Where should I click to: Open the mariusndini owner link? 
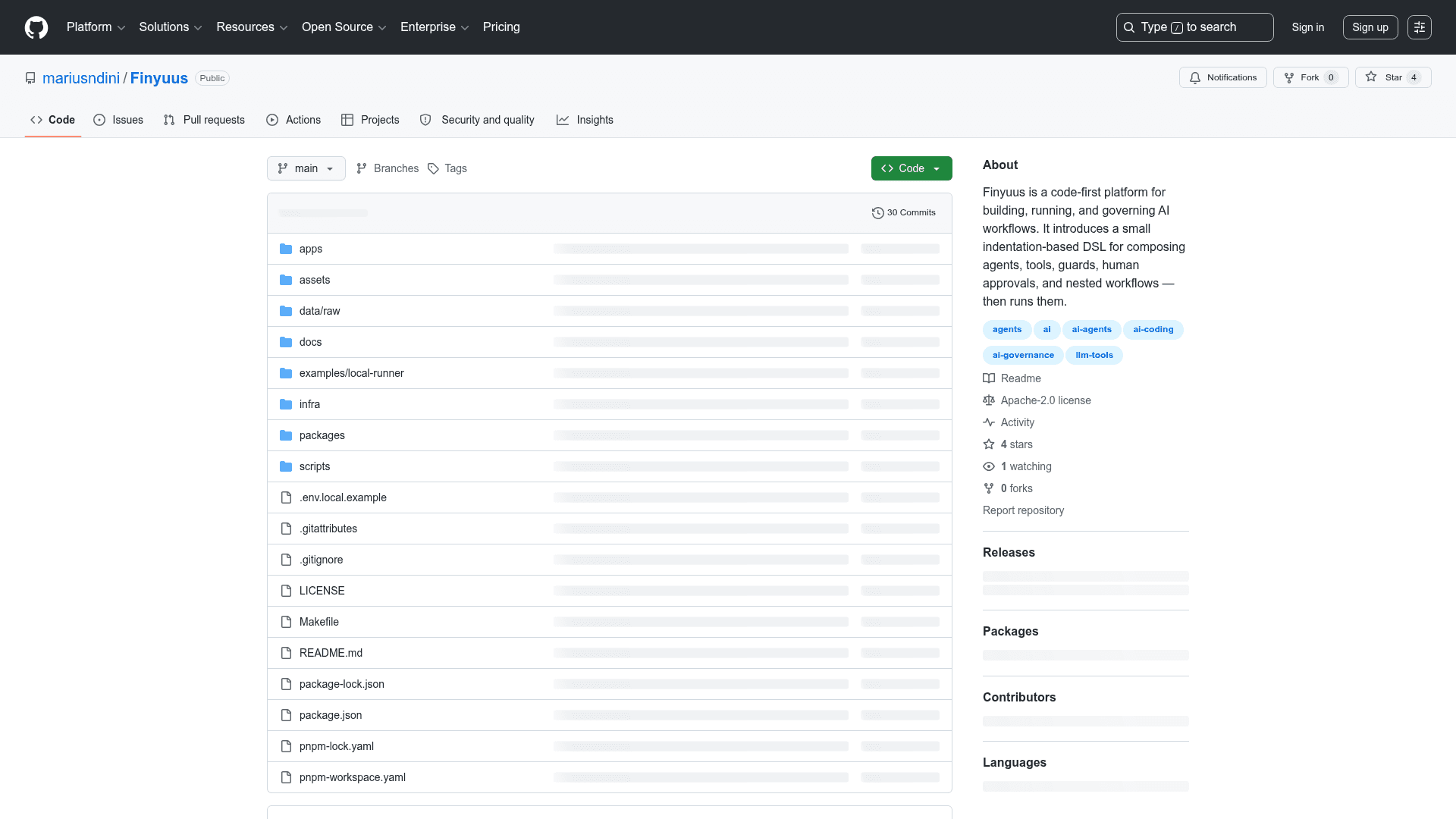click(81, 78)
